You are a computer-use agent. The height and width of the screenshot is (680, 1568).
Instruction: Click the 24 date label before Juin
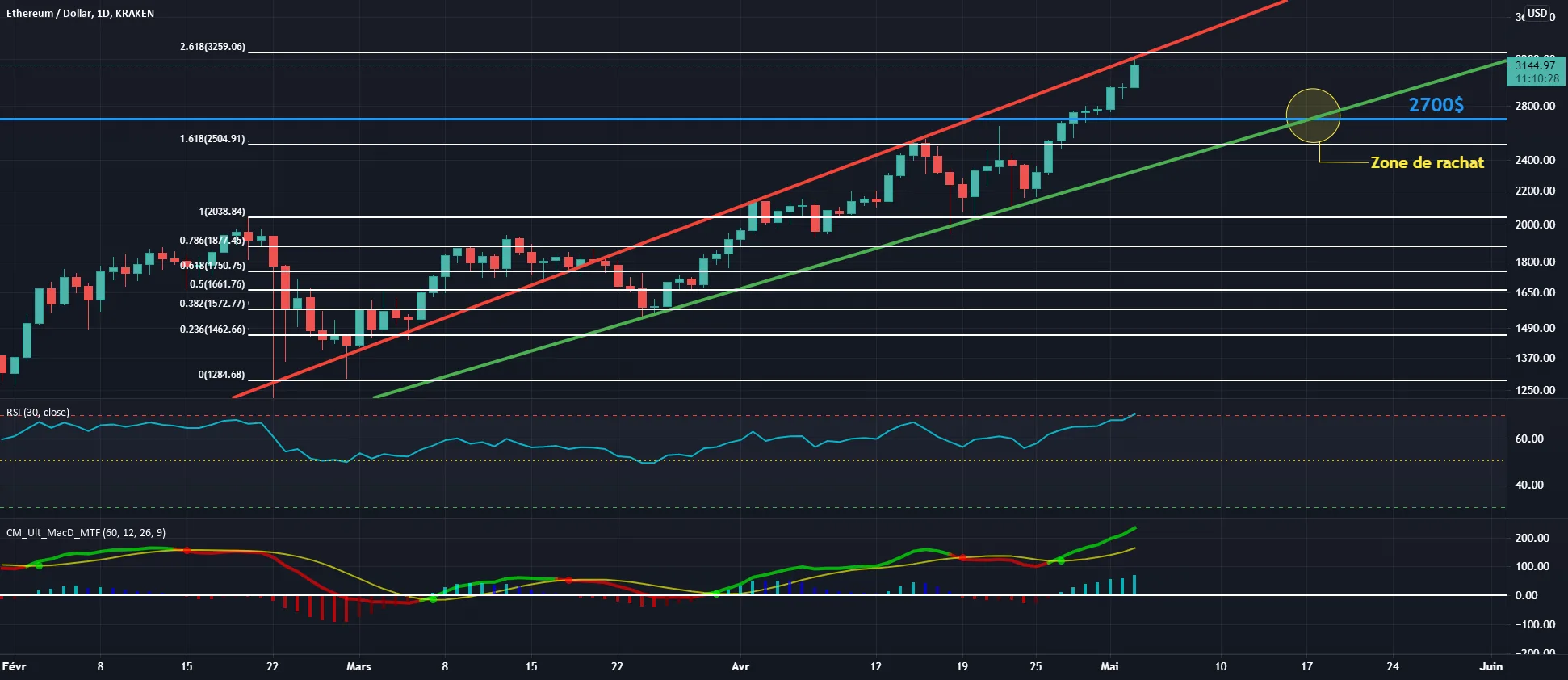pyautogui.click(x=1393, y=666)
